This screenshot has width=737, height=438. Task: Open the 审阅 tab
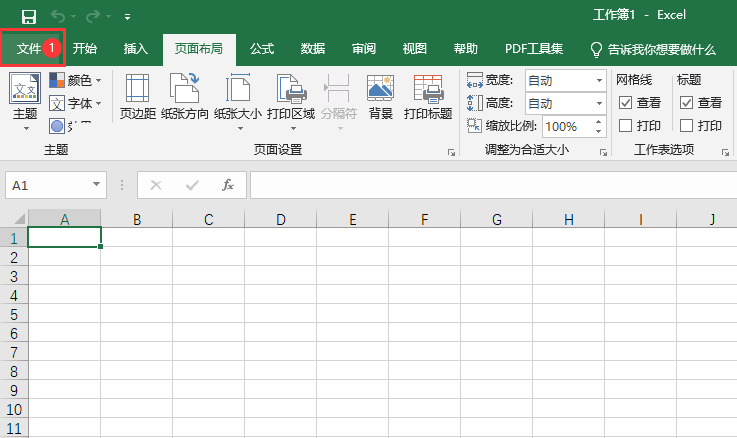[x=364, y=48]
